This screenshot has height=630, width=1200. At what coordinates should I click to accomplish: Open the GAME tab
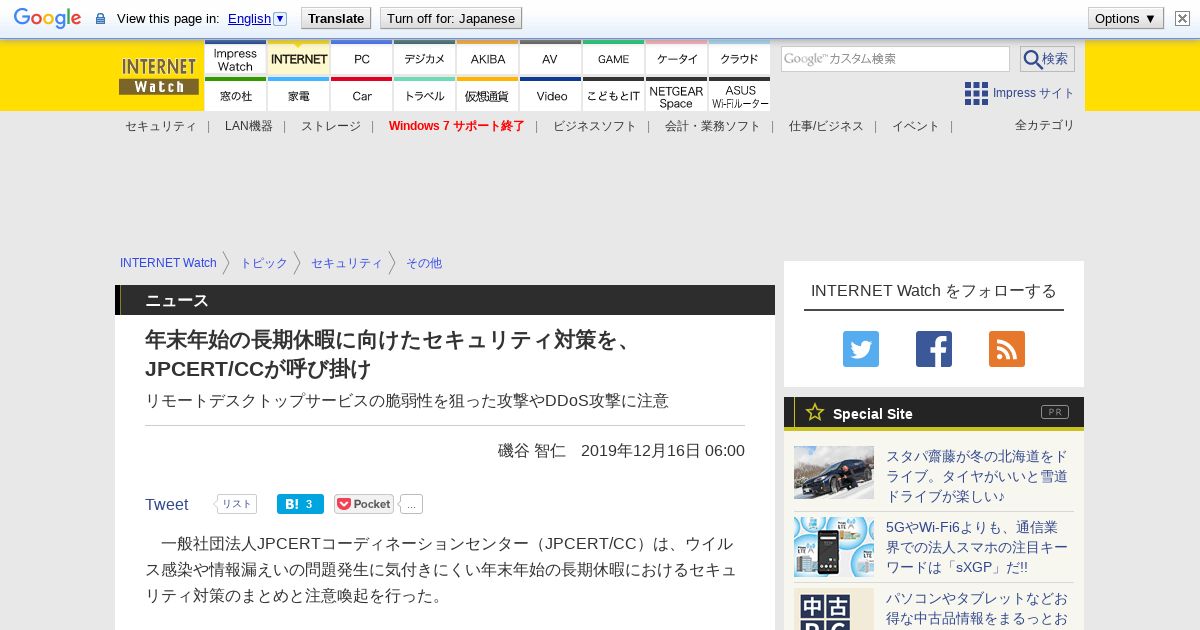coord(613,59)
